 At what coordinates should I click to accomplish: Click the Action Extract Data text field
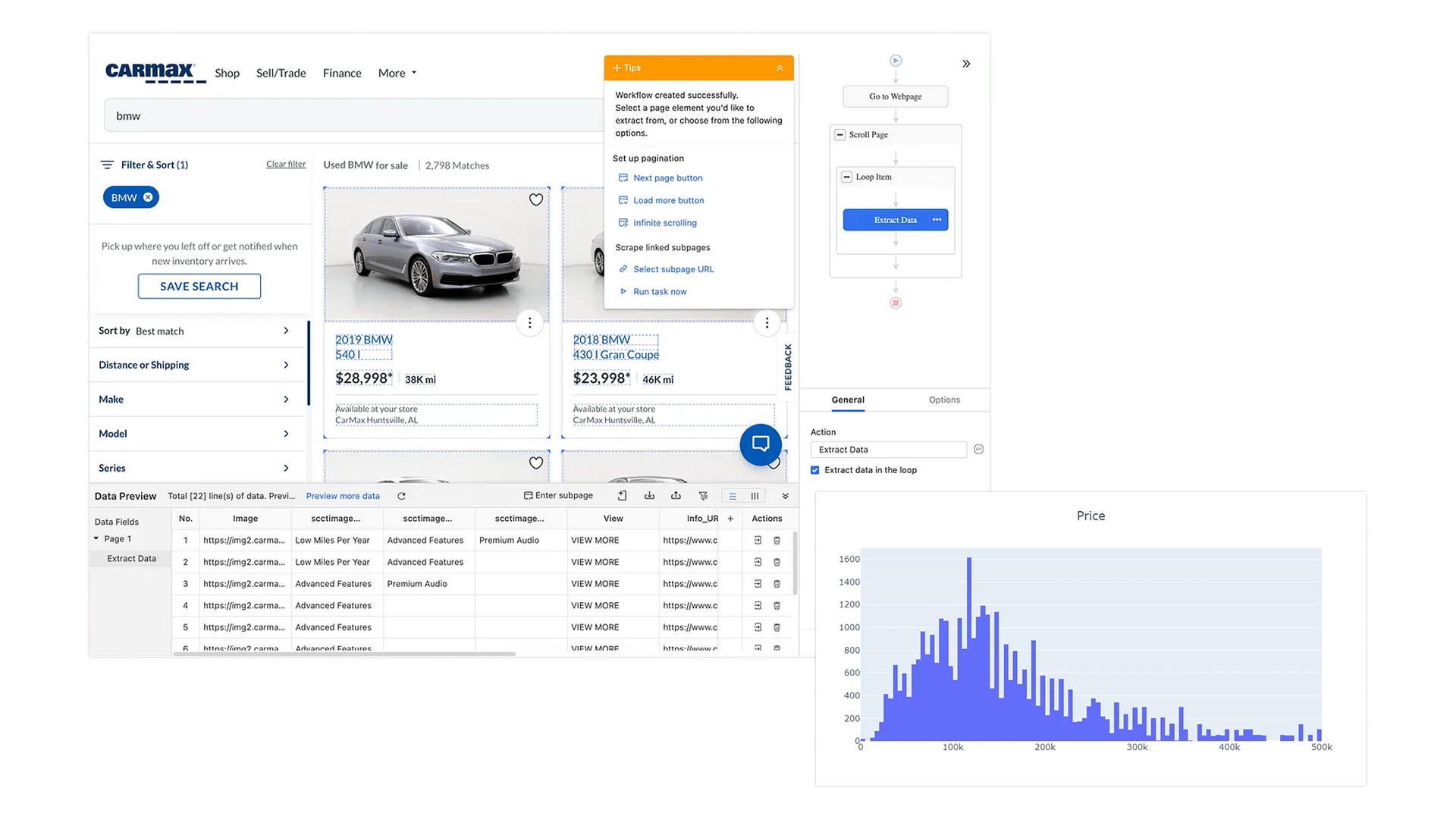click(x=889, y=450)
